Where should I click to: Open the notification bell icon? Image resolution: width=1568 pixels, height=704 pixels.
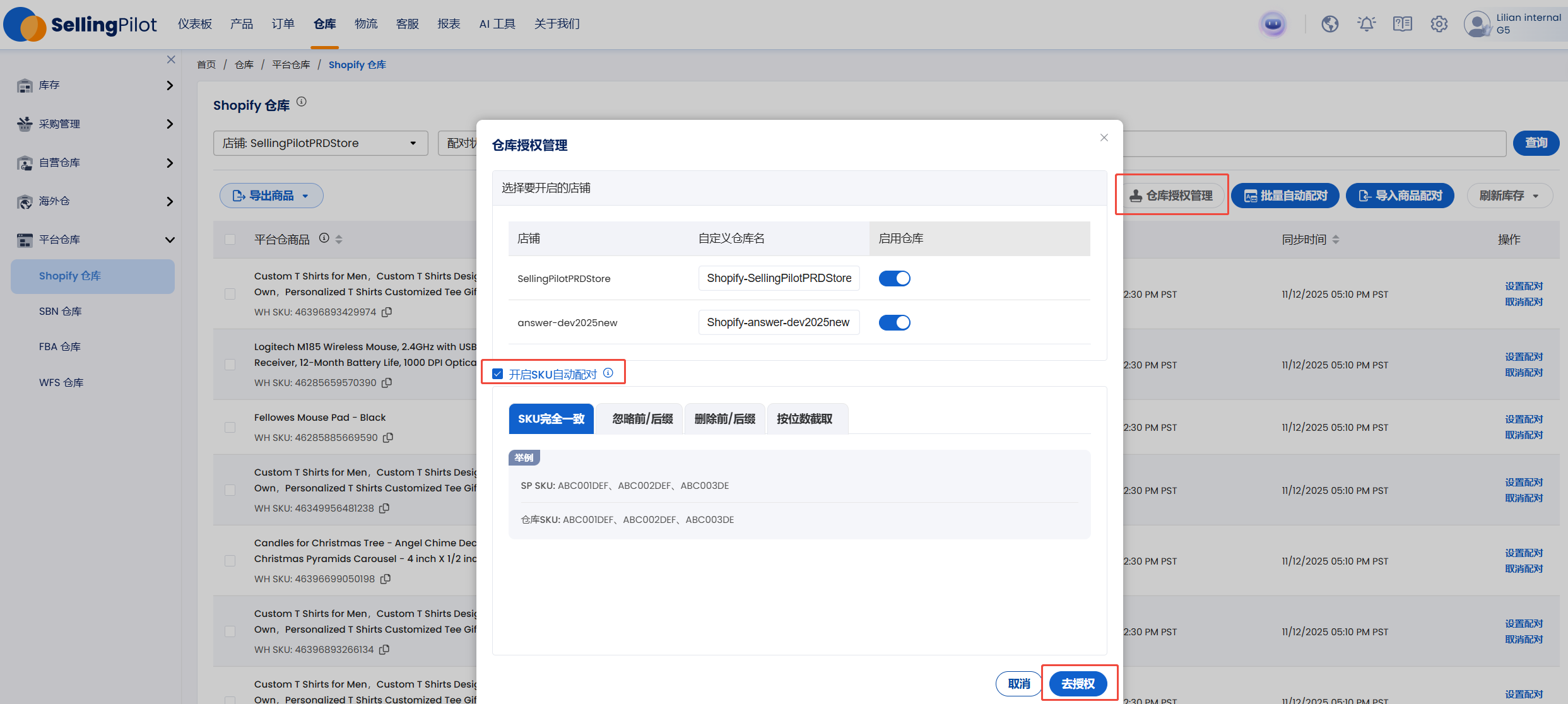[x=1366, y=24]
